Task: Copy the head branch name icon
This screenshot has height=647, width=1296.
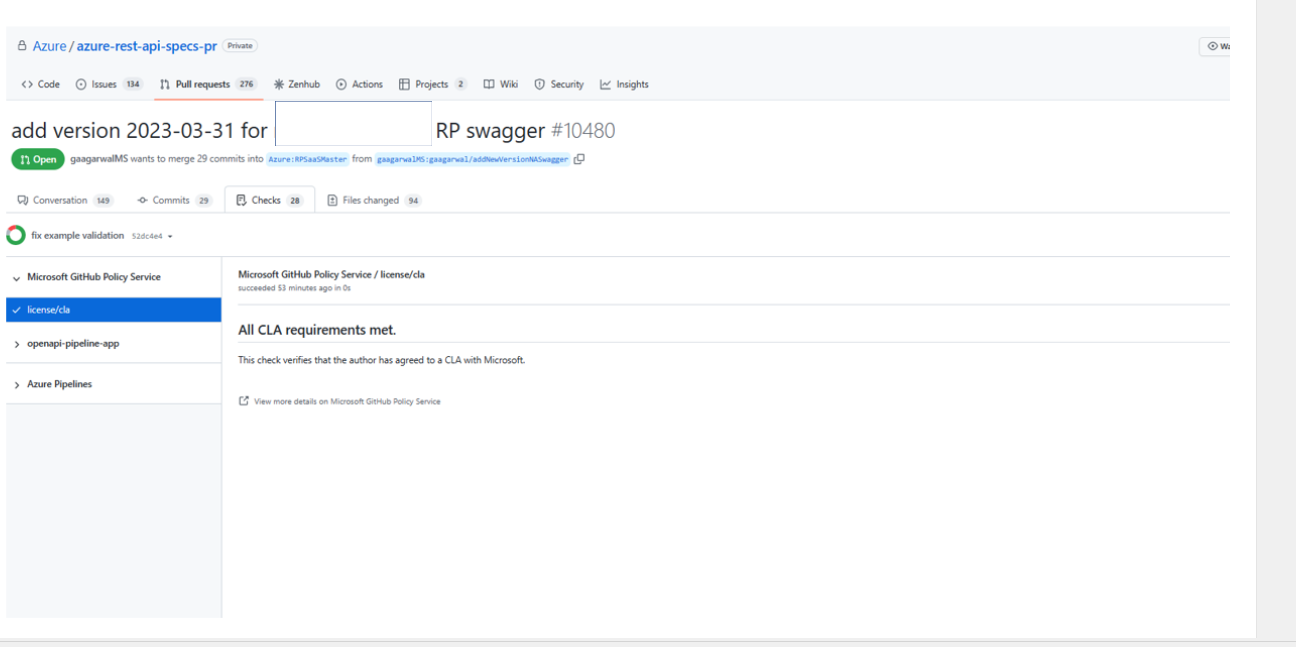Action: 579,159
